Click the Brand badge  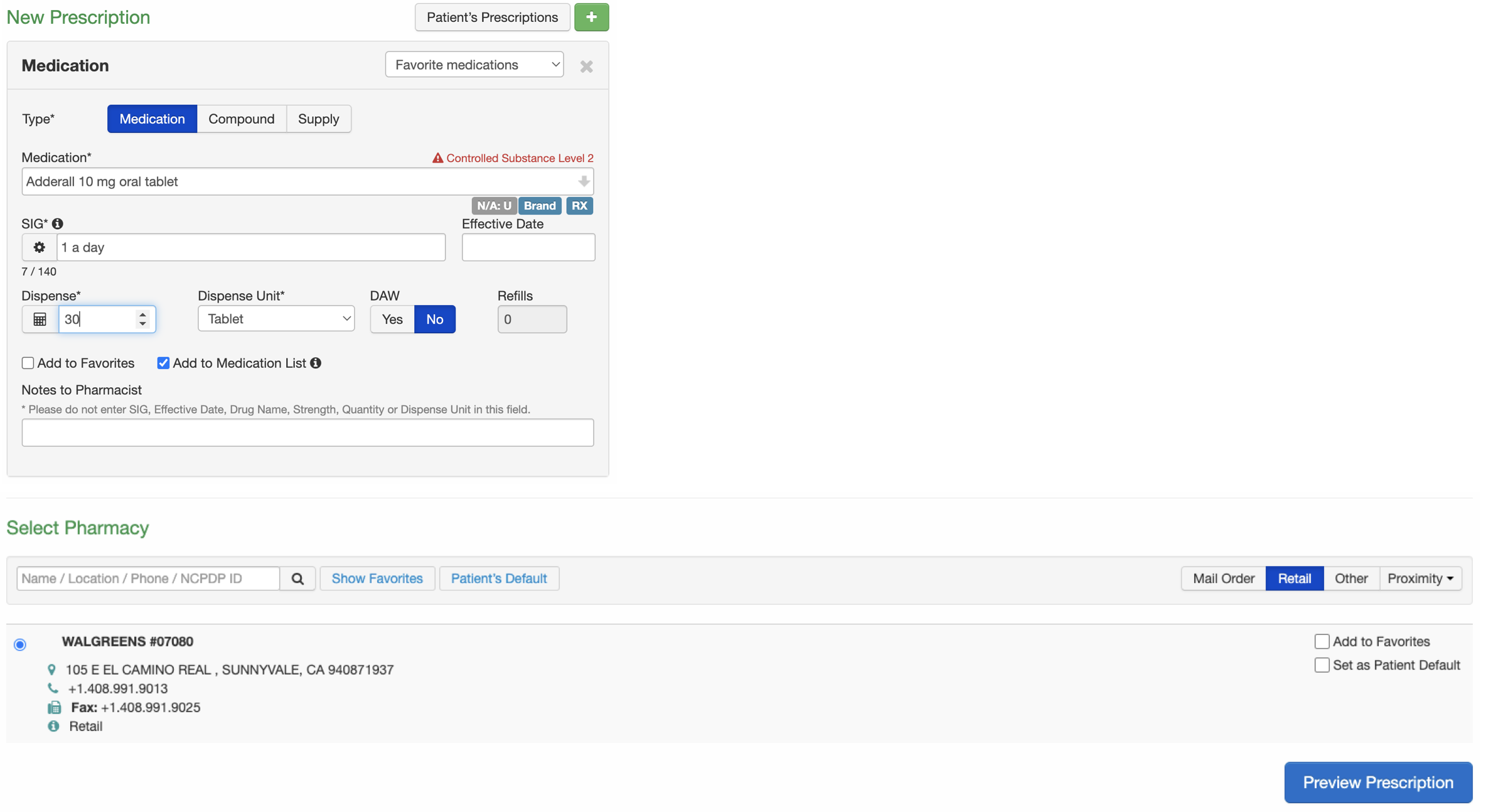(x=540, y=206)
